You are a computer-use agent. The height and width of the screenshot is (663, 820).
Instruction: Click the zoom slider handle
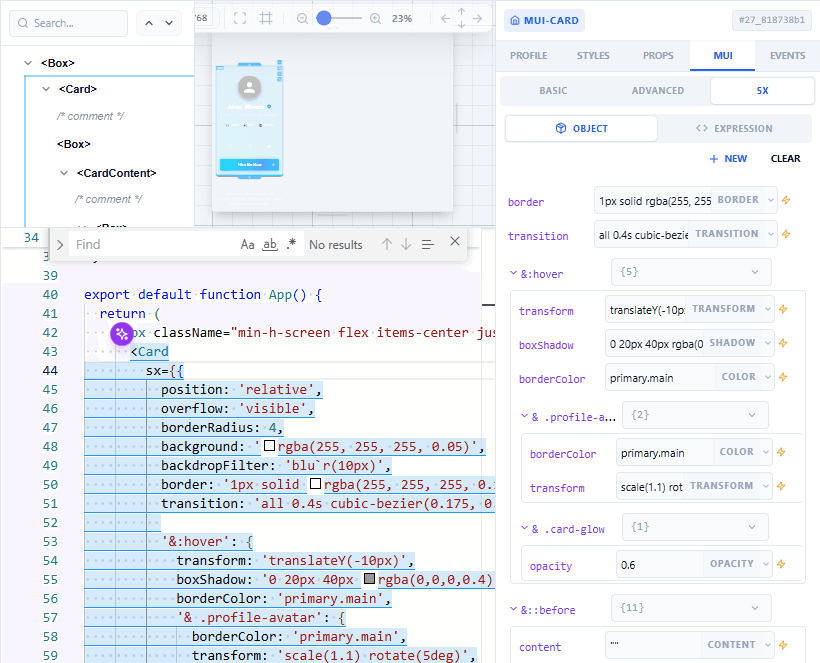pos(324,18)
